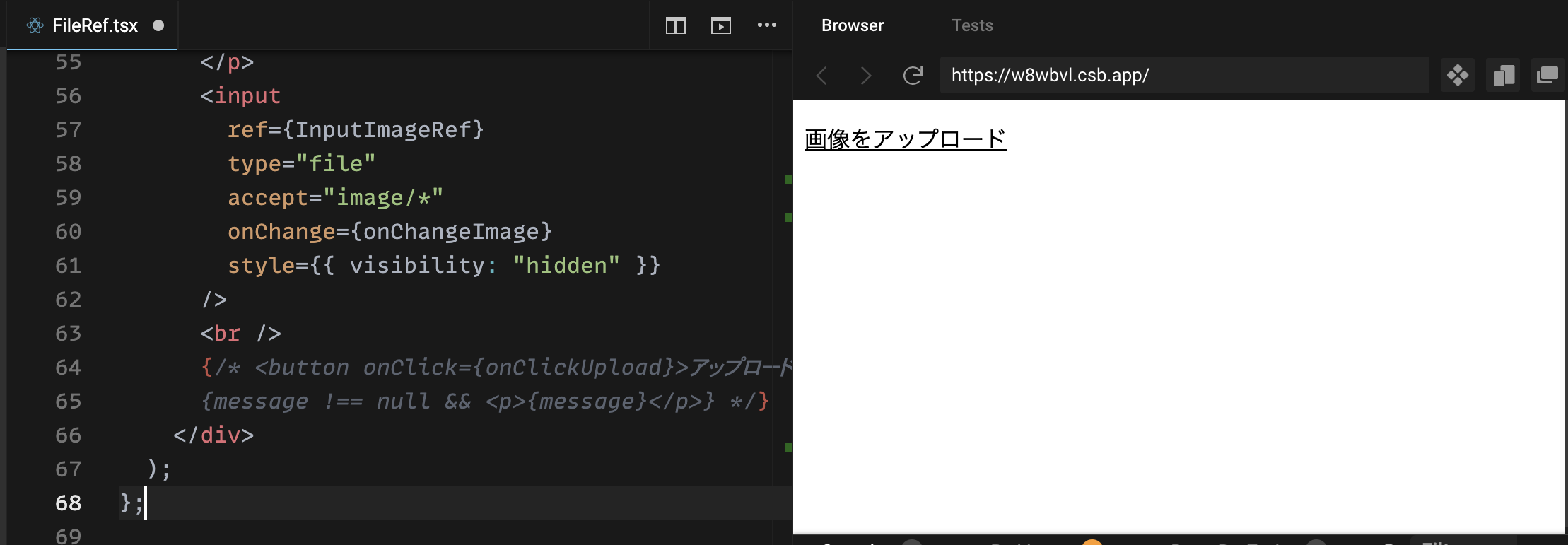Switch to the Browser tab
This screenshot has height=545, width=1568.
click(x=853, y=25)
